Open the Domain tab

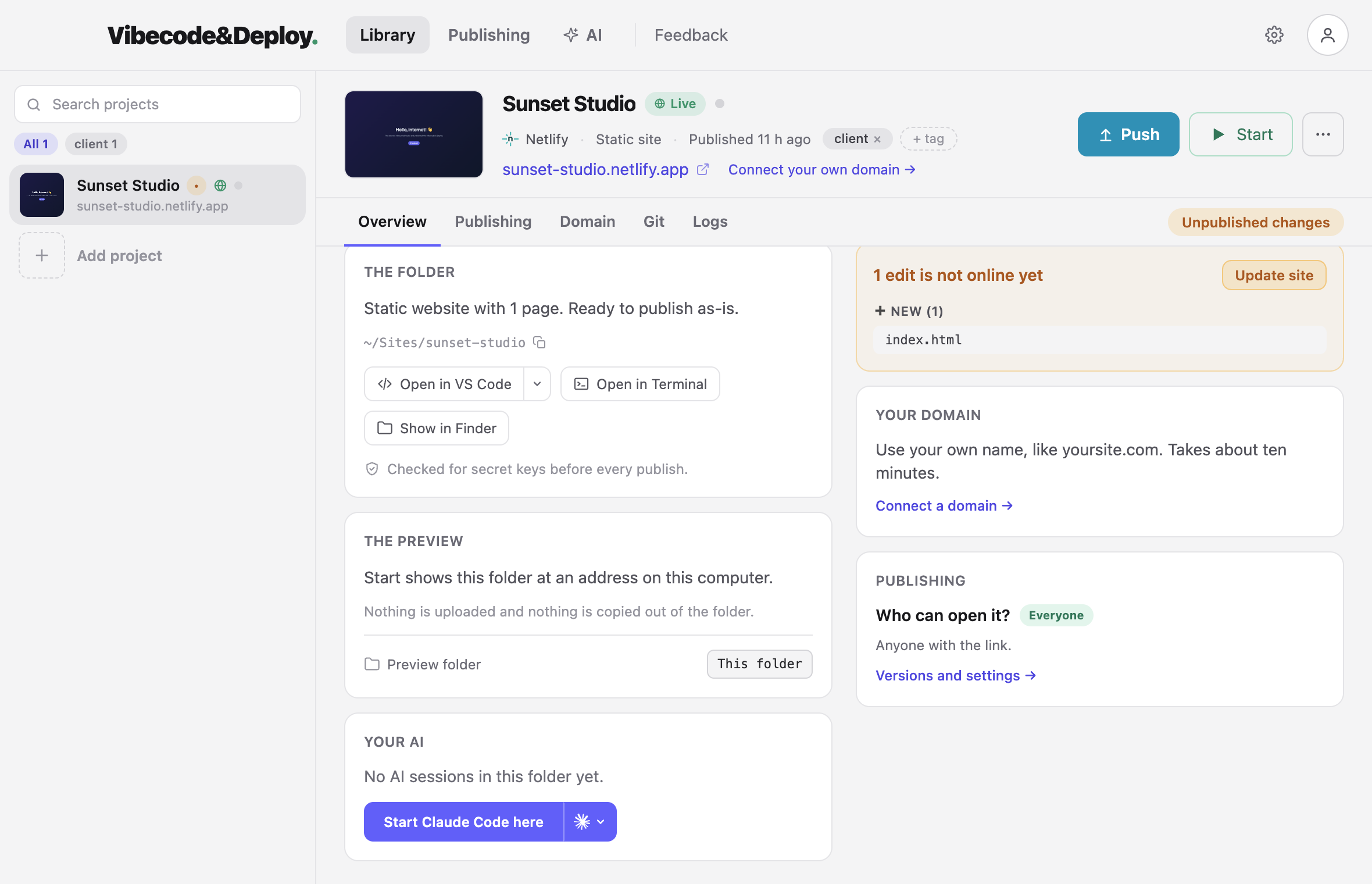pyautogui.click(x=587, y=222)
